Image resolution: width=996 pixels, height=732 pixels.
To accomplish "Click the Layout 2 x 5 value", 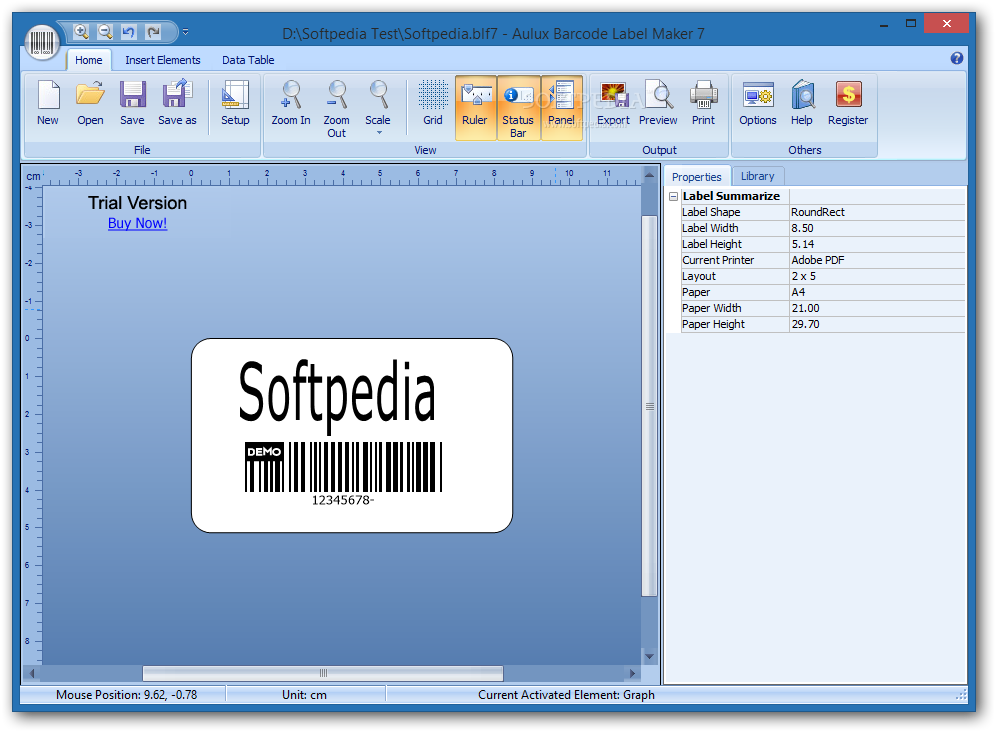I will [877, 276].
